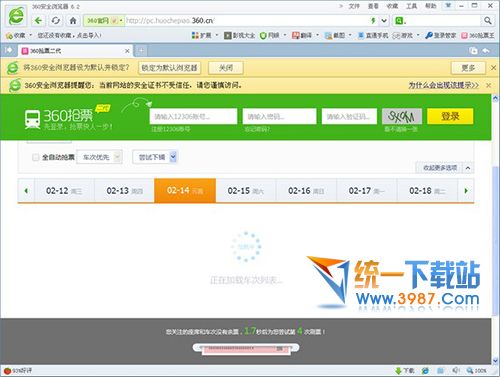
Task: Restore closed tab with undo arrow icon
Action: click(486, 50)
